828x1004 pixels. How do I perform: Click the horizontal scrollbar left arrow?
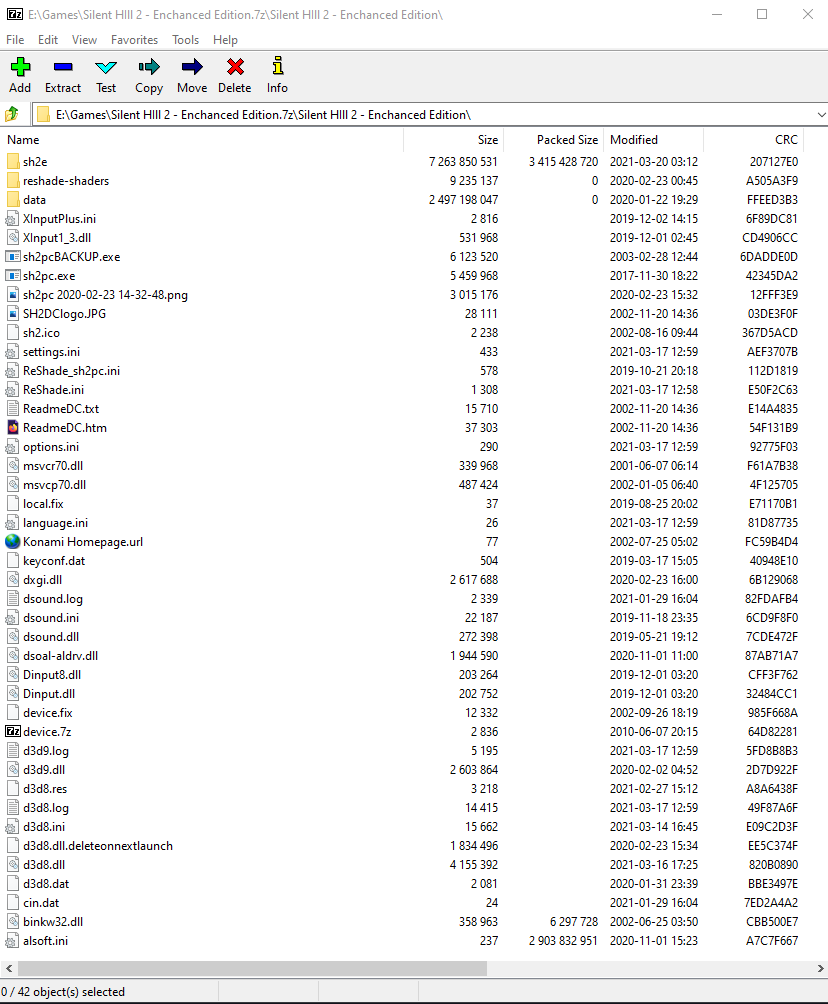coord(8,968)
